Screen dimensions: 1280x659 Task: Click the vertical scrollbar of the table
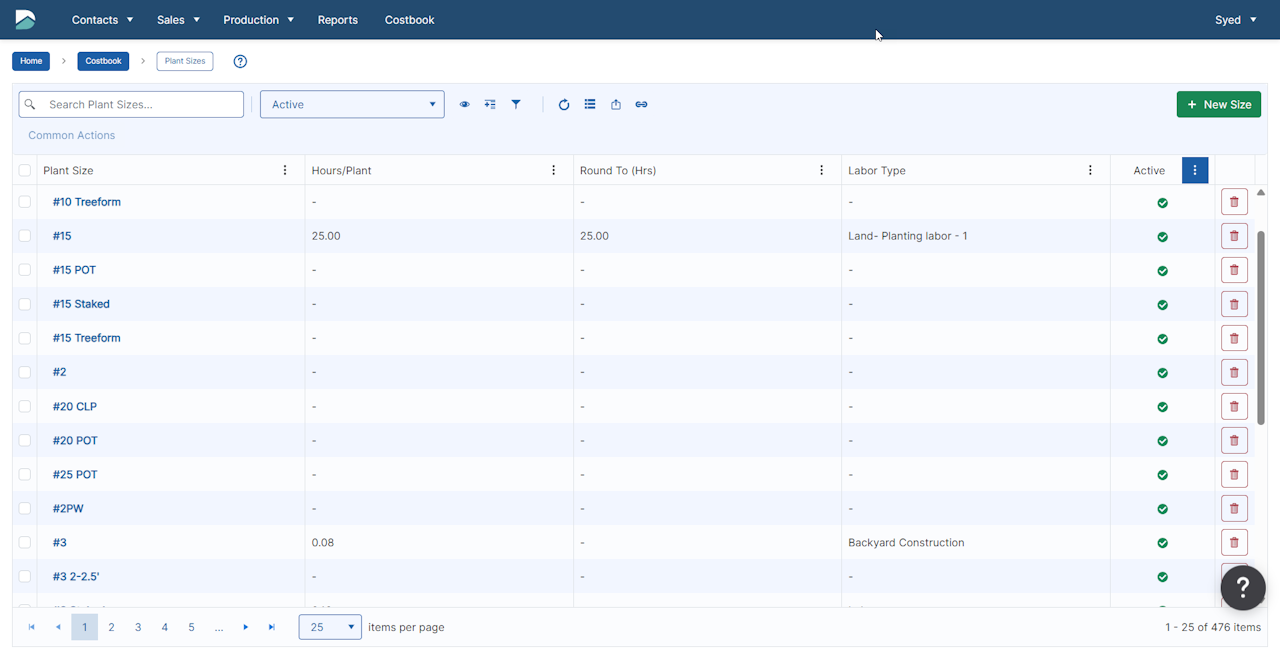[1260, 330]
